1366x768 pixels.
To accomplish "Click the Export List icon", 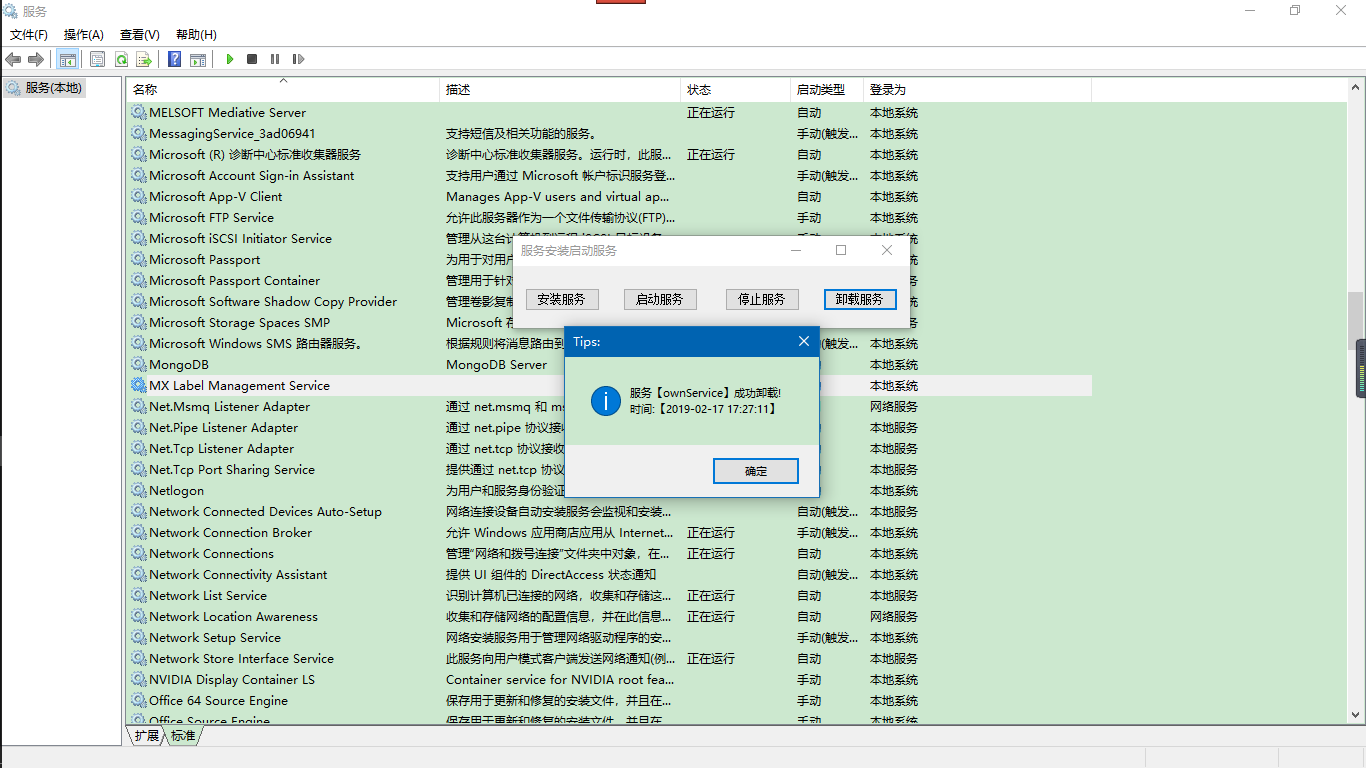I will [x=143, y=59].
